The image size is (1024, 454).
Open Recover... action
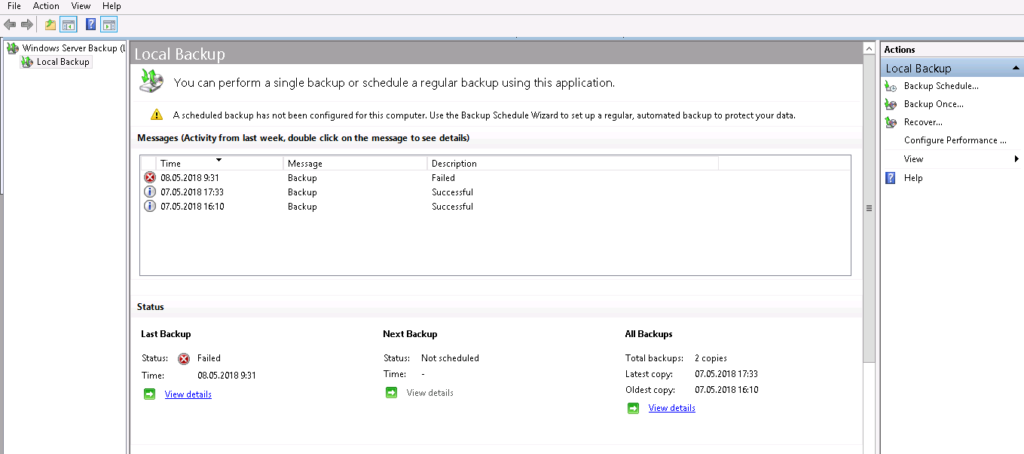click(923, 122)
